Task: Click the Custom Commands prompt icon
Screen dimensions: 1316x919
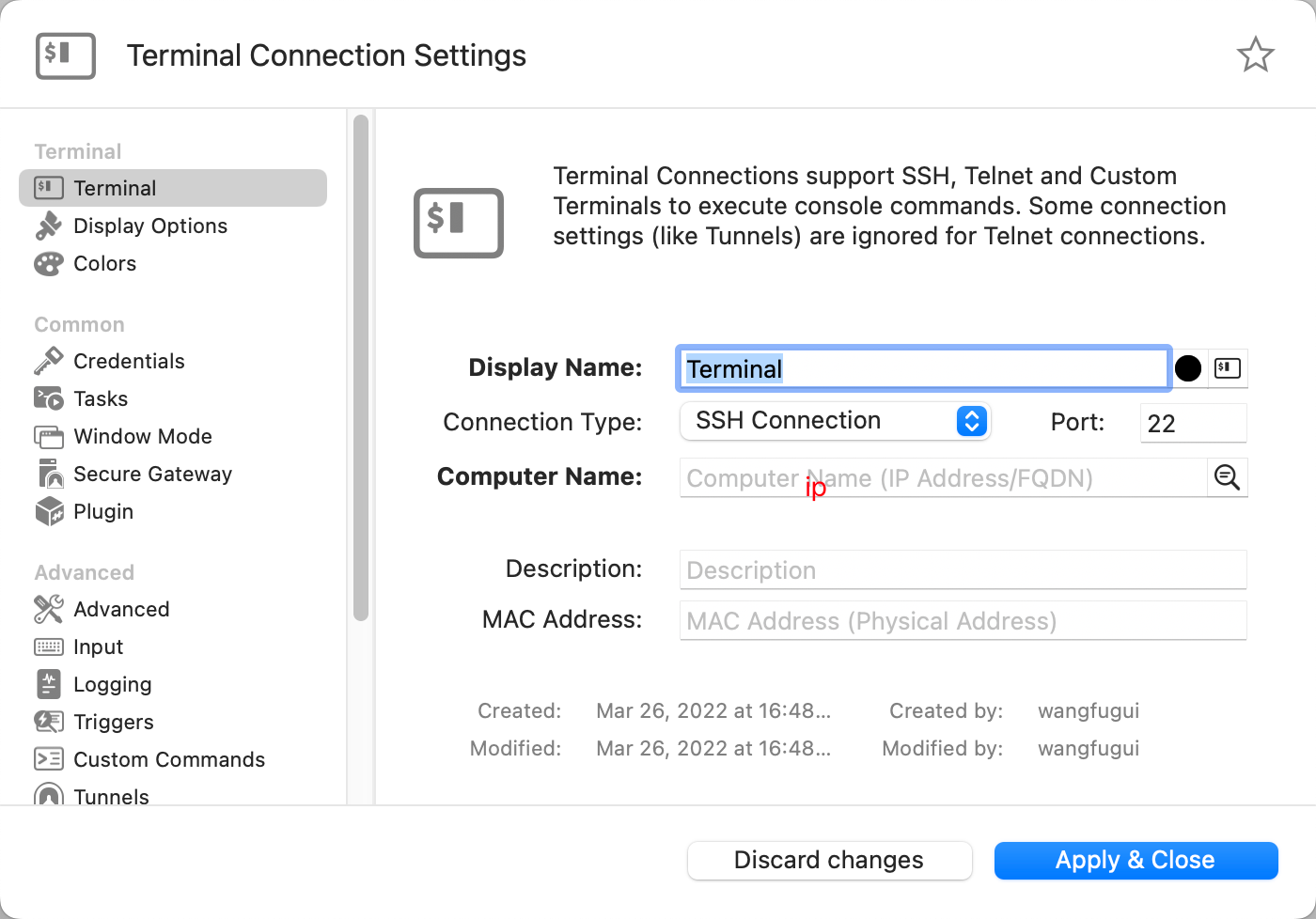Action: 49,759
